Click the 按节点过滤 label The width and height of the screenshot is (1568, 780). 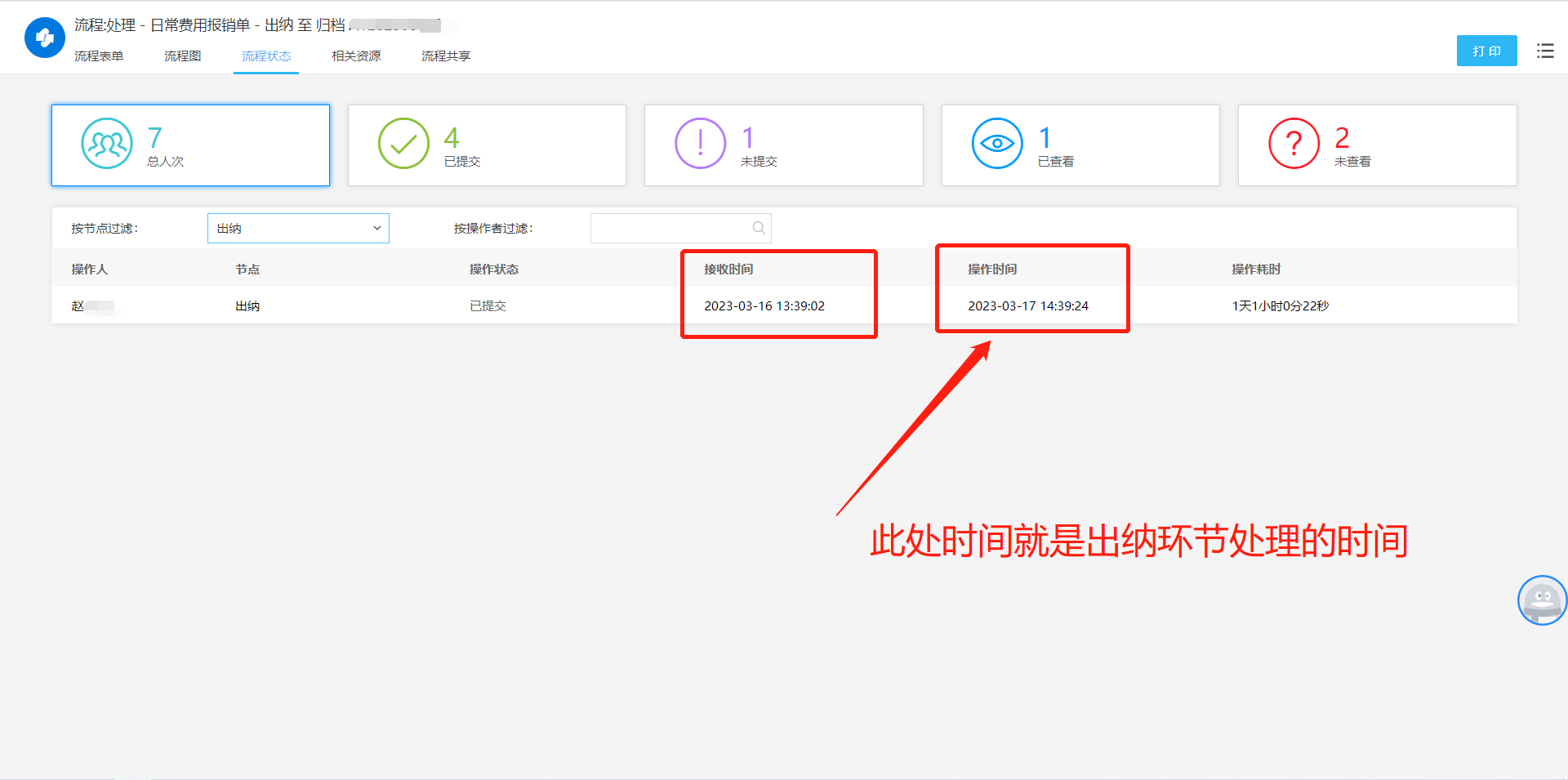(105, 228)
